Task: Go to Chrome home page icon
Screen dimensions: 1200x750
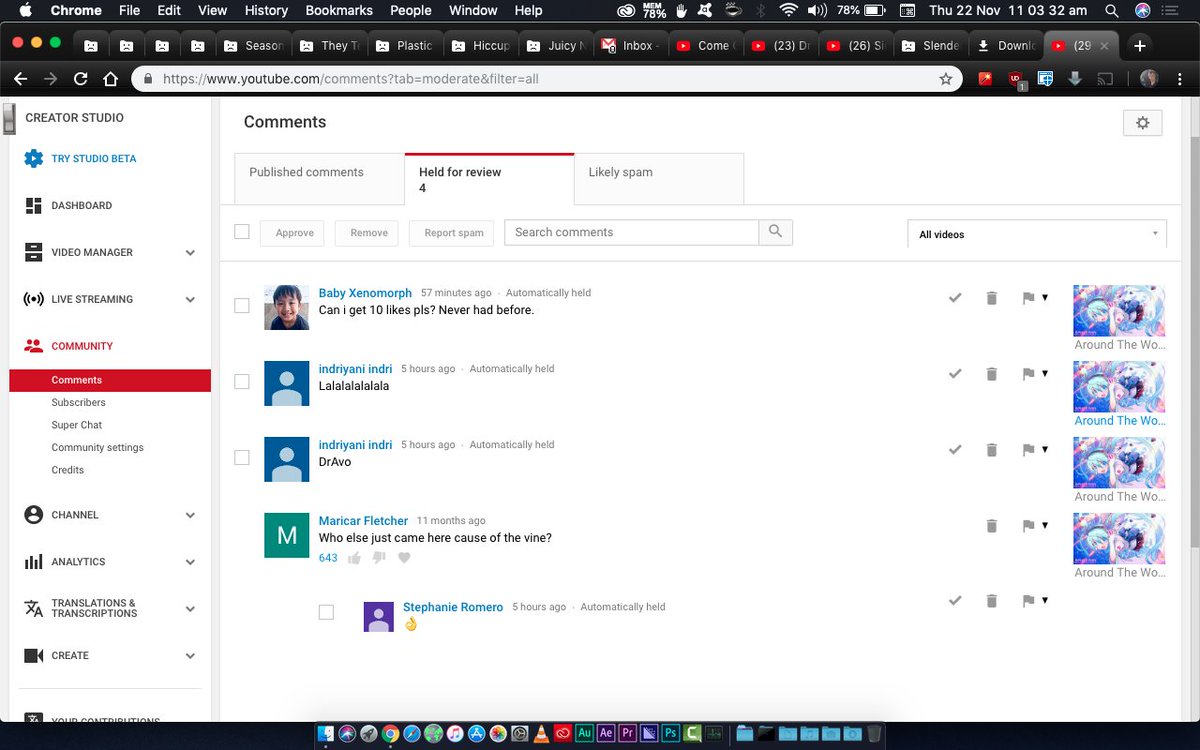Action: pyautogui.click(x=110, y=78)
